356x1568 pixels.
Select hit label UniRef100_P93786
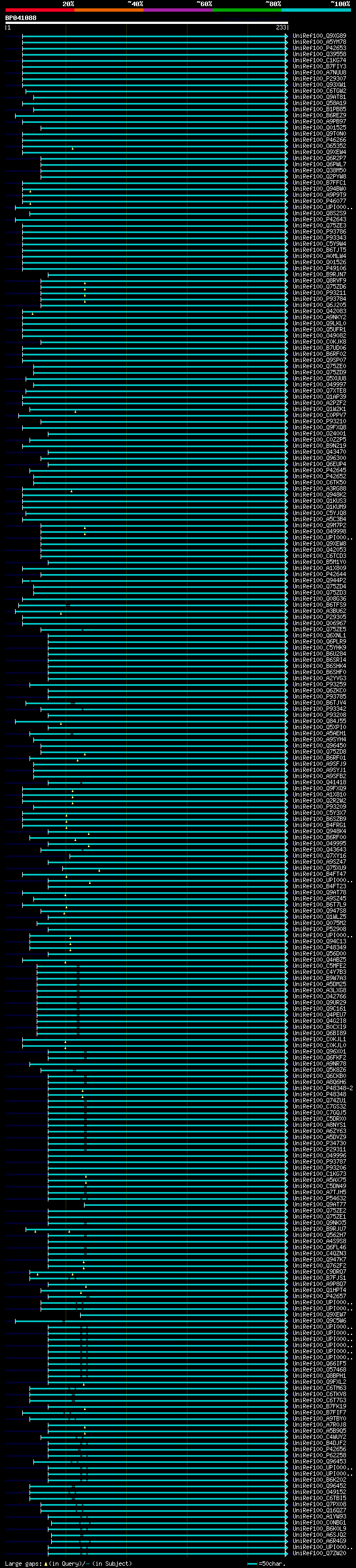click(x=319, y=232)
